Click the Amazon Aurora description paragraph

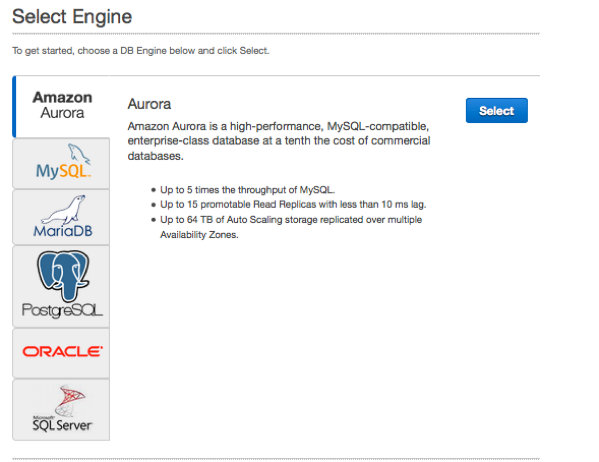(279, 141)
